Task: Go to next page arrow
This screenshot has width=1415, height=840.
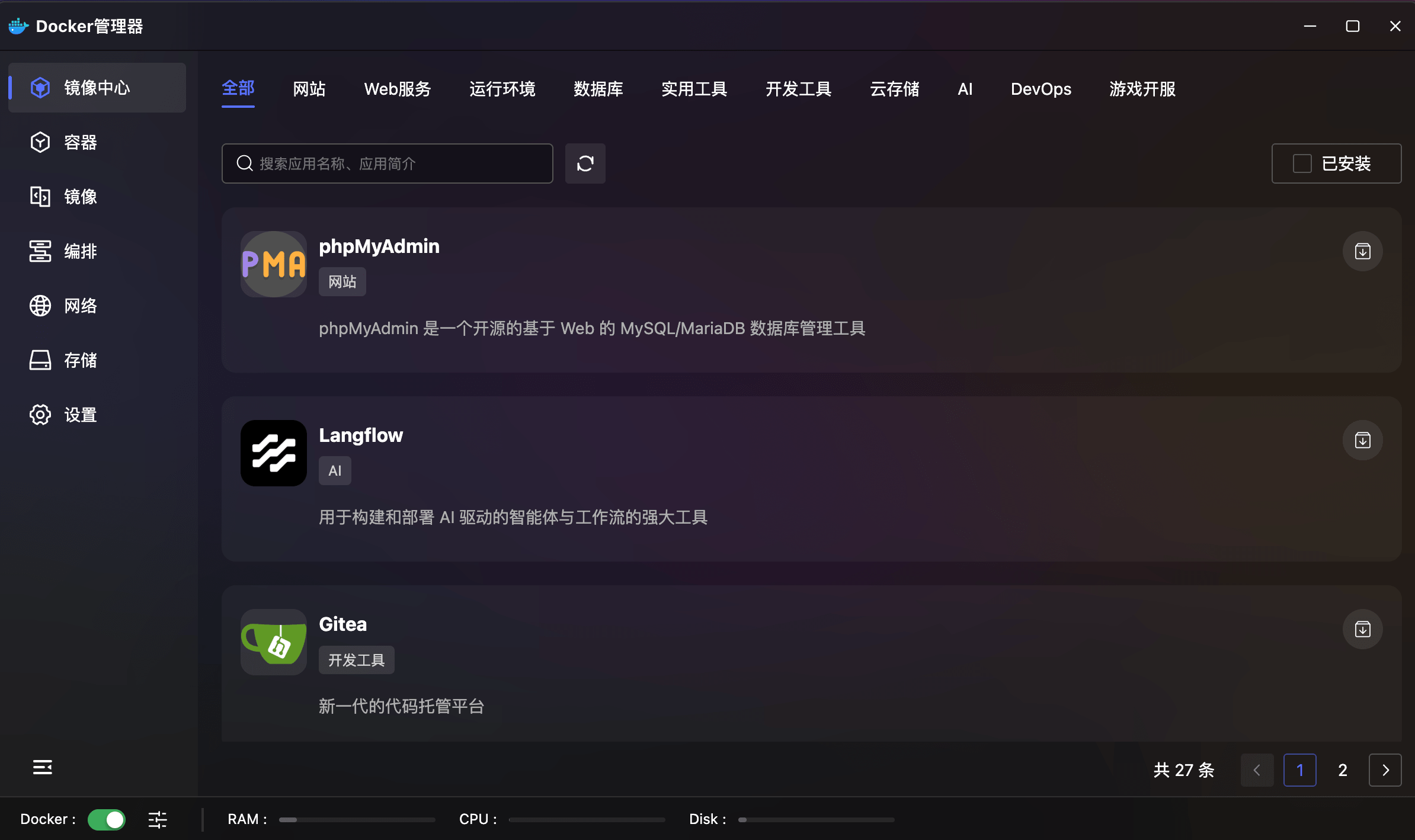Action: [1385, 770]
